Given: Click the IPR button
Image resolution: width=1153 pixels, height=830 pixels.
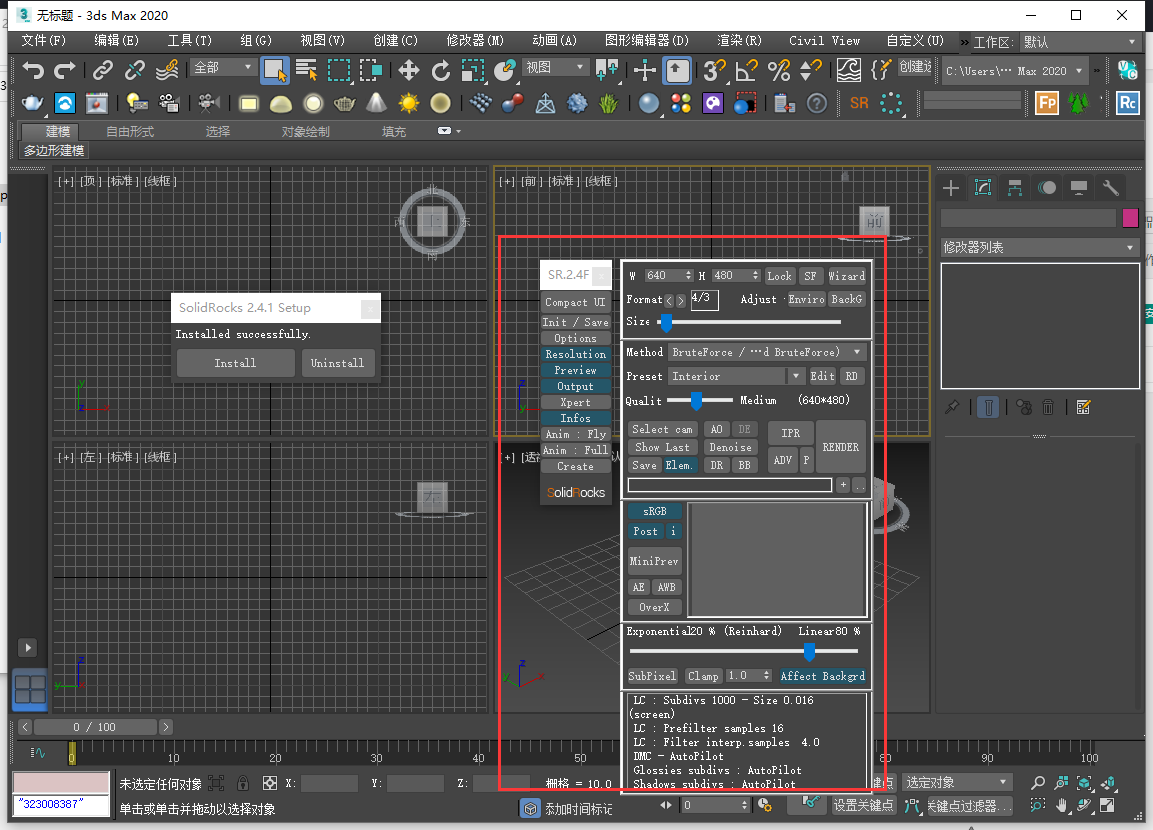Looking at the screenshot, I should 790,433.
